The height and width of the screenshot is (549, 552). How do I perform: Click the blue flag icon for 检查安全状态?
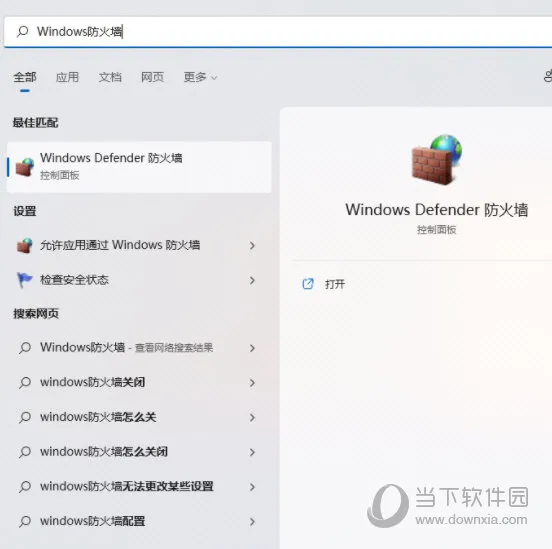[25, 280]
